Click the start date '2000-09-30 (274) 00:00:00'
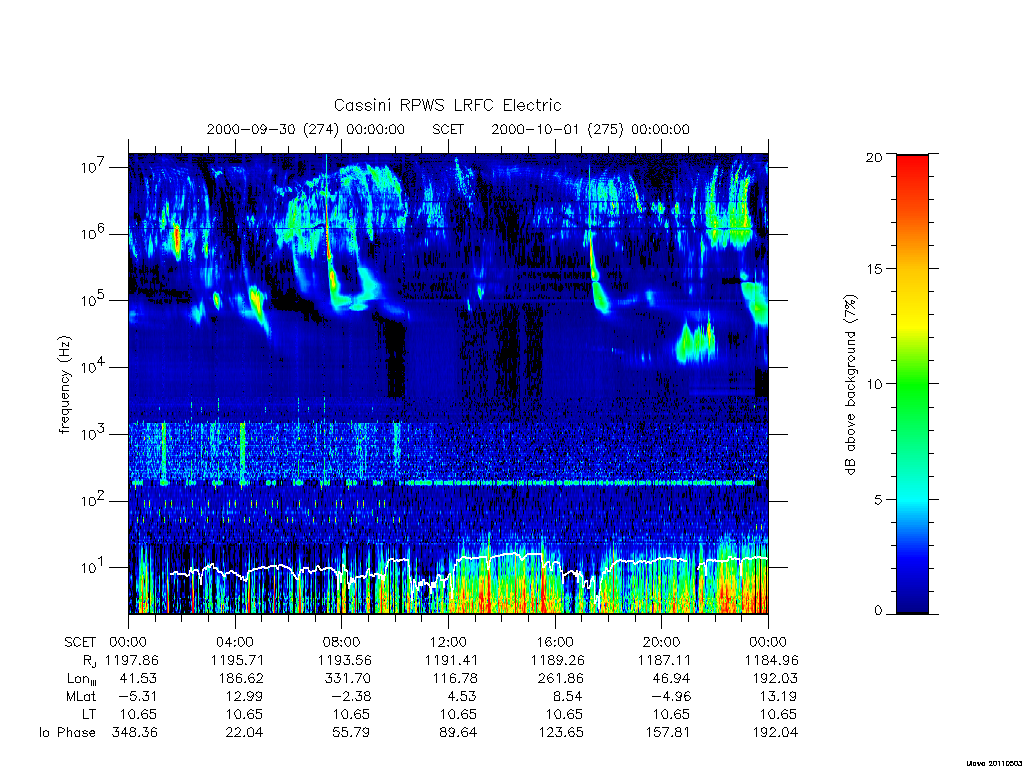 click(306, 129)
